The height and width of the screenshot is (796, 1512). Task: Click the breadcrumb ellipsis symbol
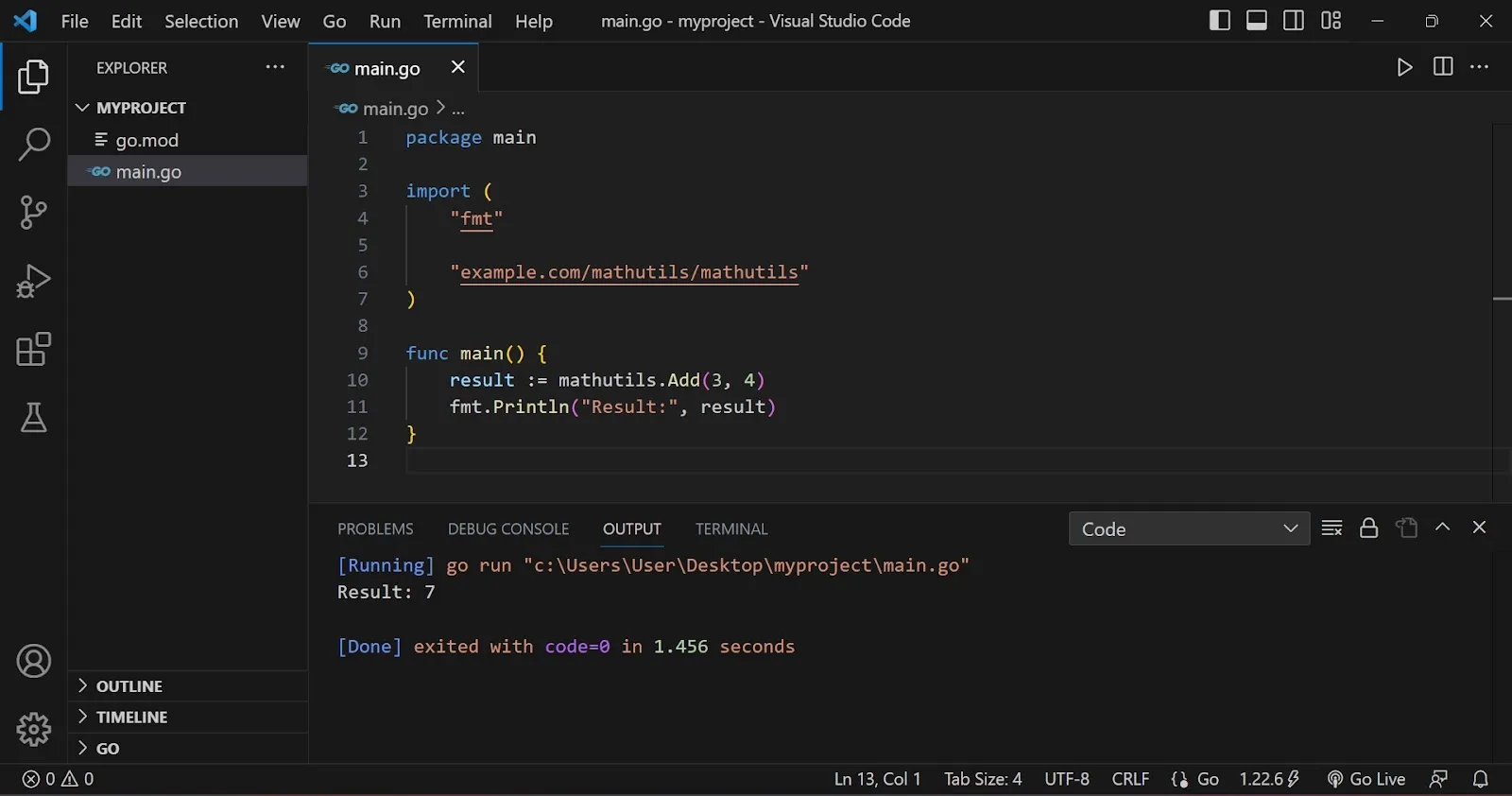pos(458,110)
